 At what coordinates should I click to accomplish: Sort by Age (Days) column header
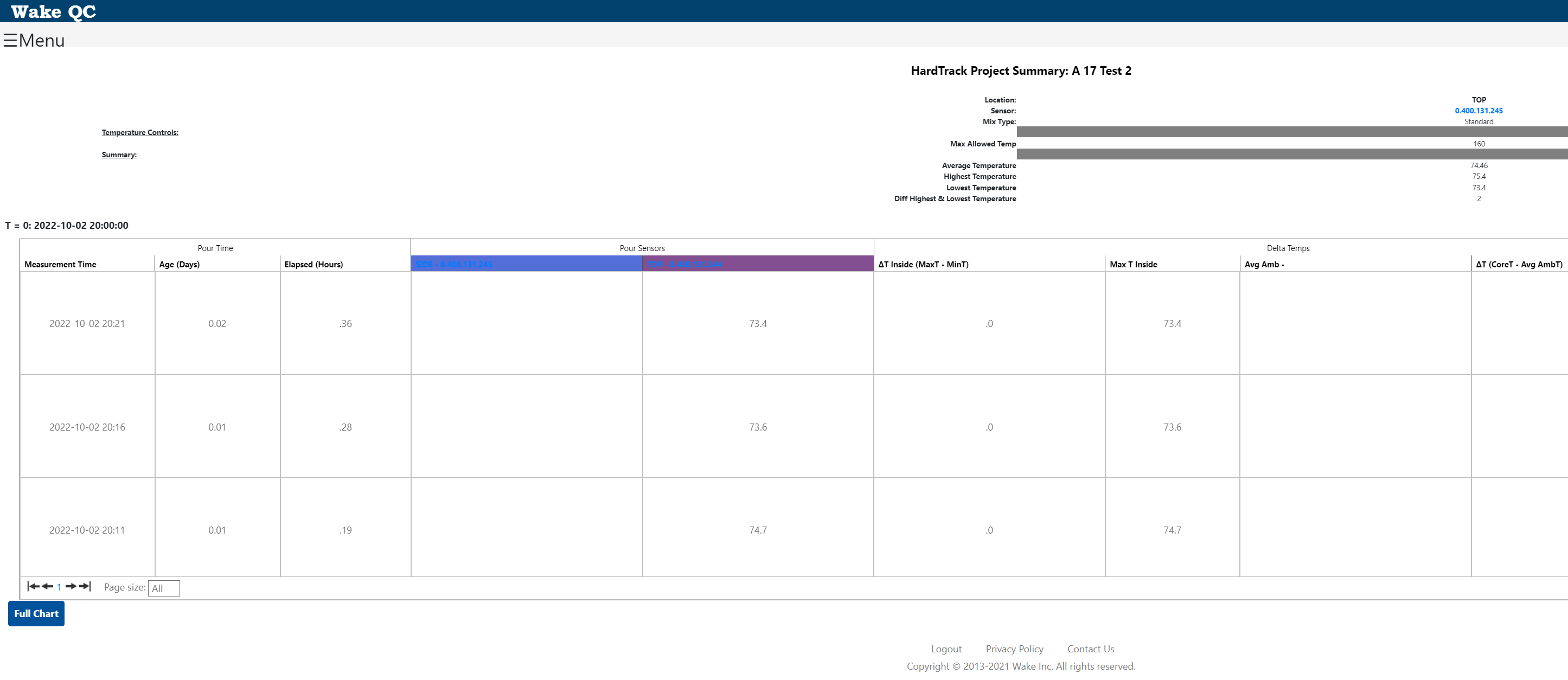(x=179, y=264)
